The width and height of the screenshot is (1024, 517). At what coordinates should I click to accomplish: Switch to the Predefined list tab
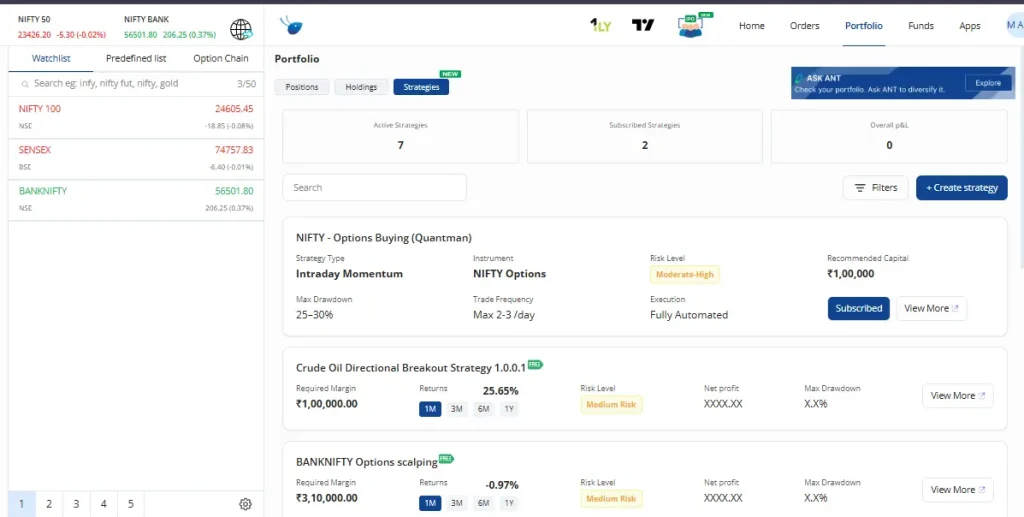tap(136, 58)
